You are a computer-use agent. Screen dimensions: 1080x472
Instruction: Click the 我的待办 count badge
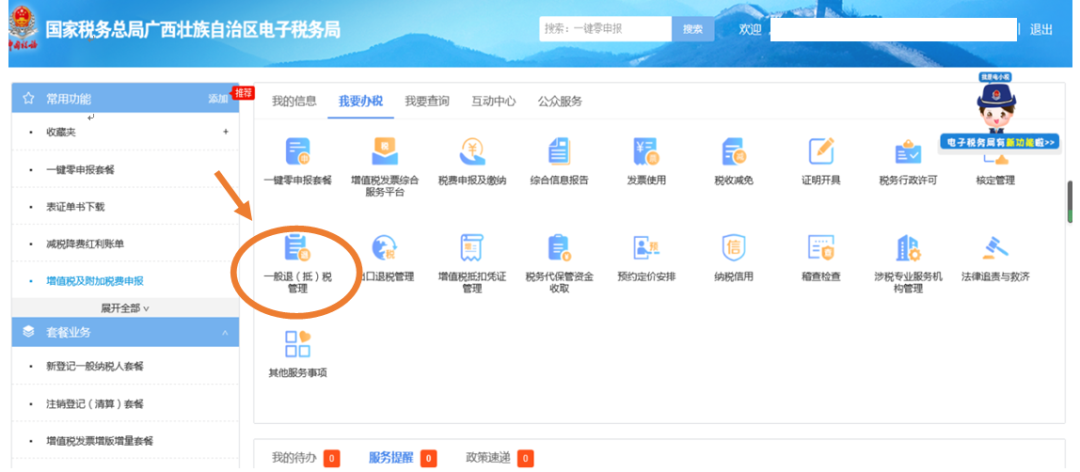331,458
